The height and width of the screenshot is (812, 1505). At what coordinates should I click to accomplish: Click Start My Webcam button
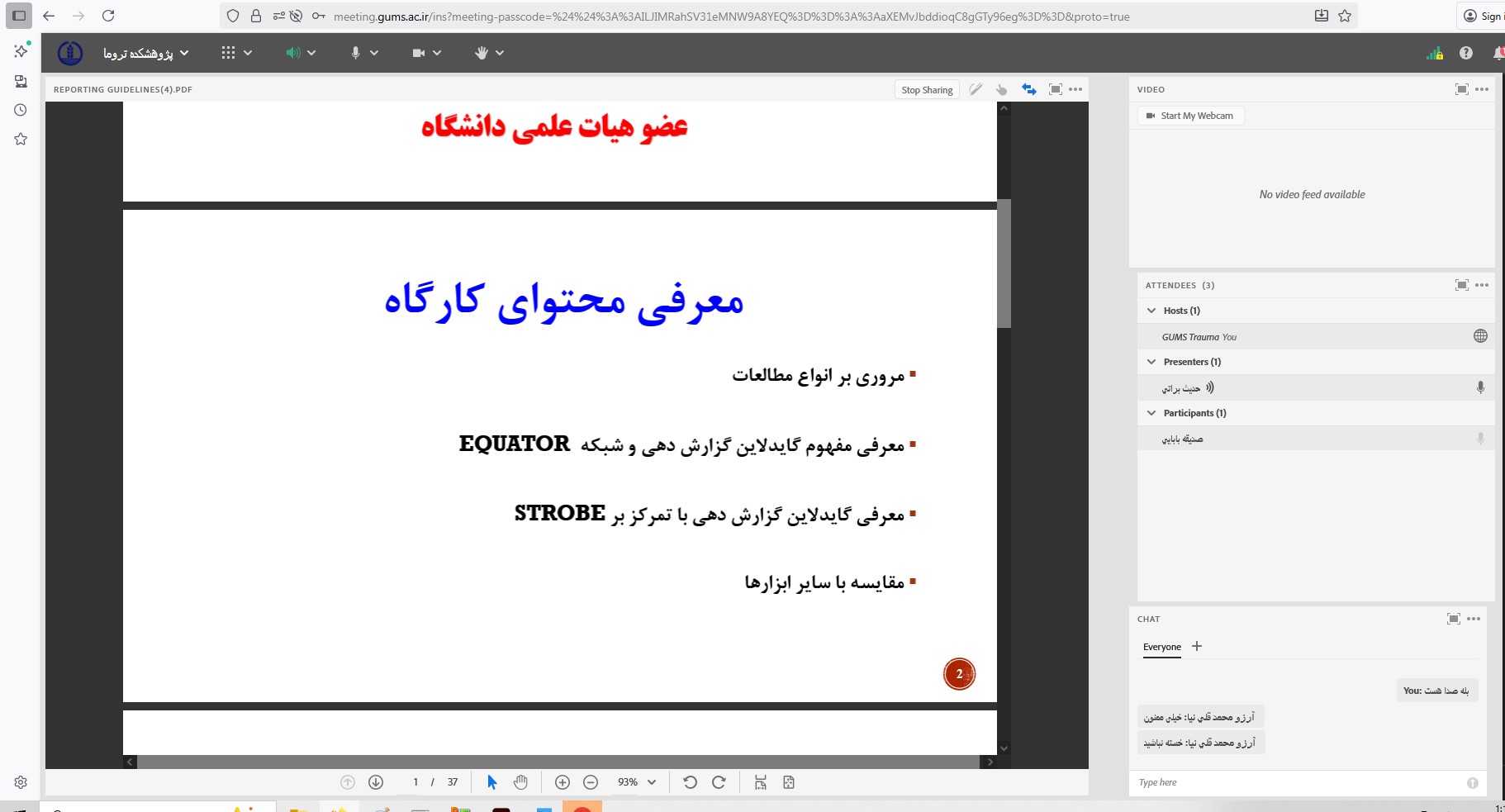(x=1190, y=116)
